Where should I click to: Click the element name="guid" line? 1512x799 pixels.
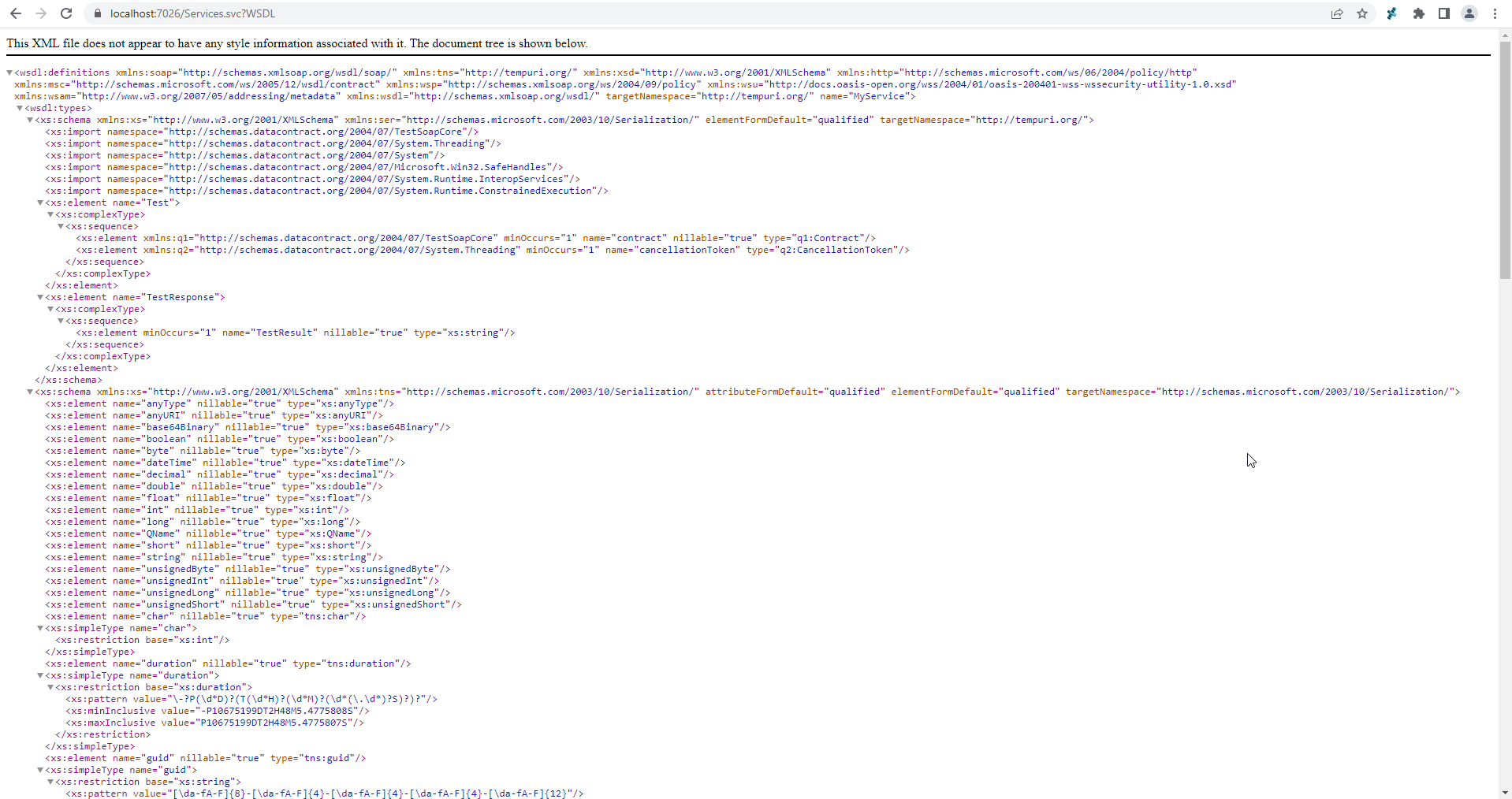(206, 758)
